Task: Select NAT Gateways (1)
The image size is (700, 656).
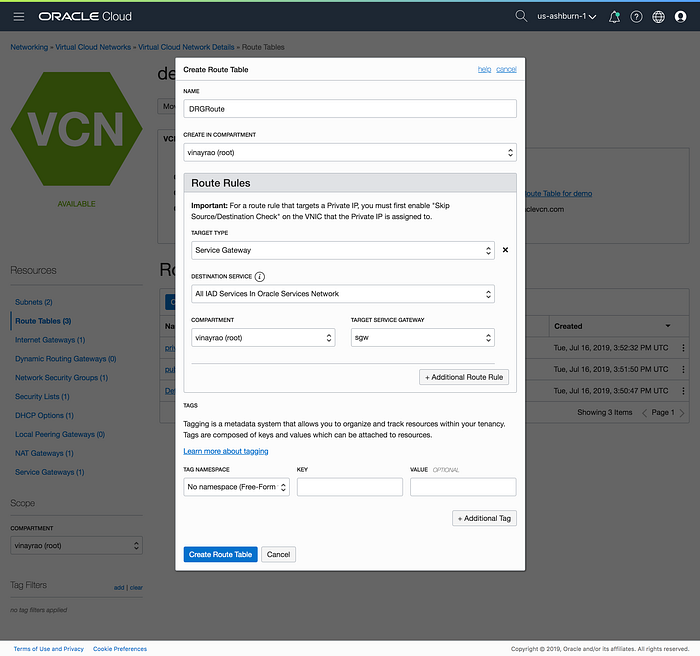Action: pyautogui.click(x=44, y=453)
